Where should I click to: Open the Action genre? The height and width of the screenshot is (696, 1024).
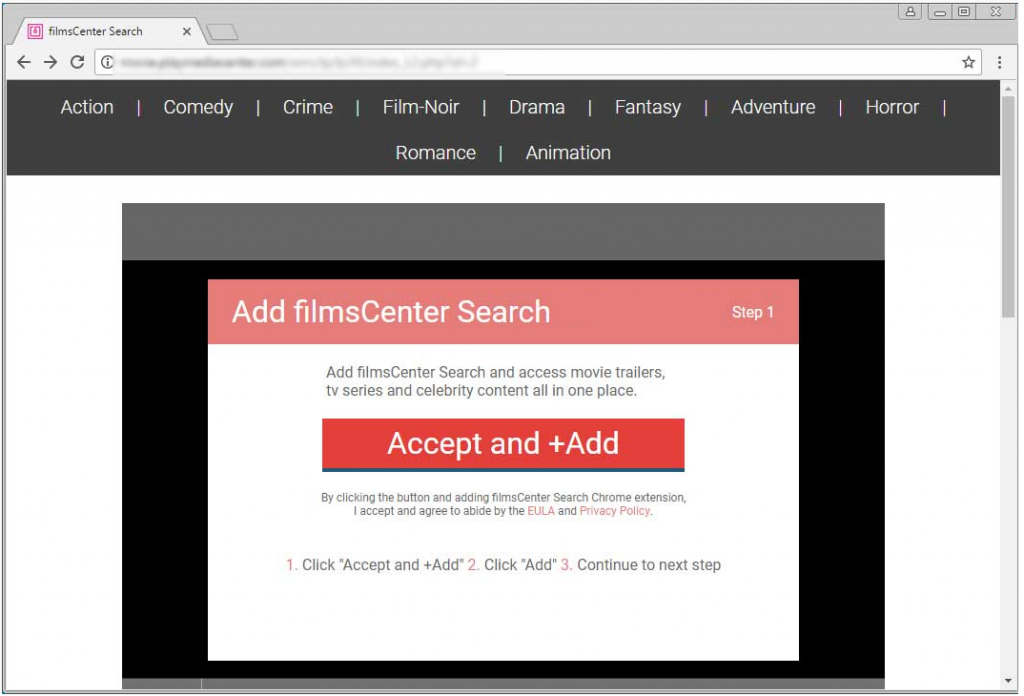pos(87,107)
